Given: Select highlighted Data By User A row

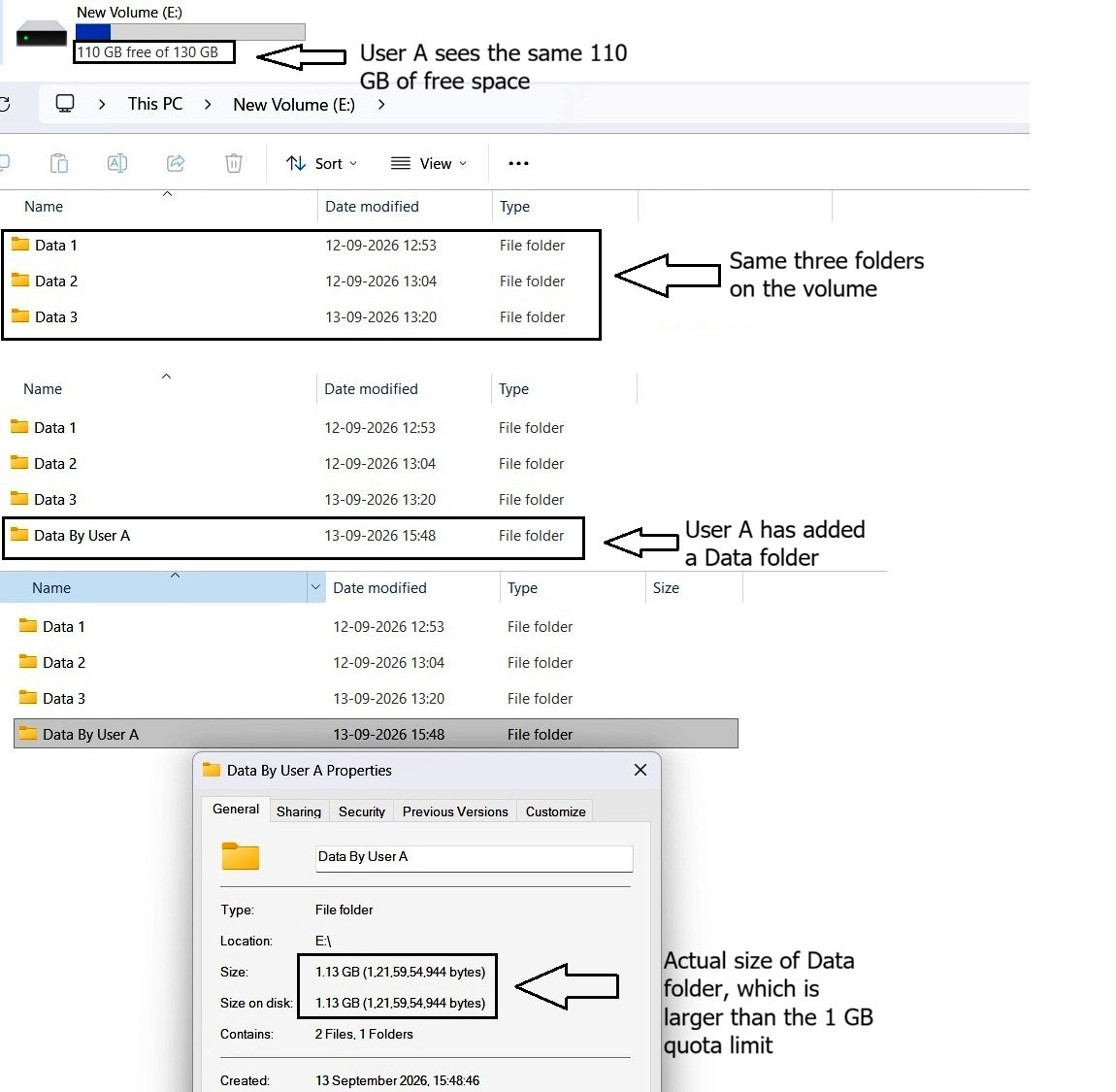Looking at the screenshot, I should tap(376, 733).
